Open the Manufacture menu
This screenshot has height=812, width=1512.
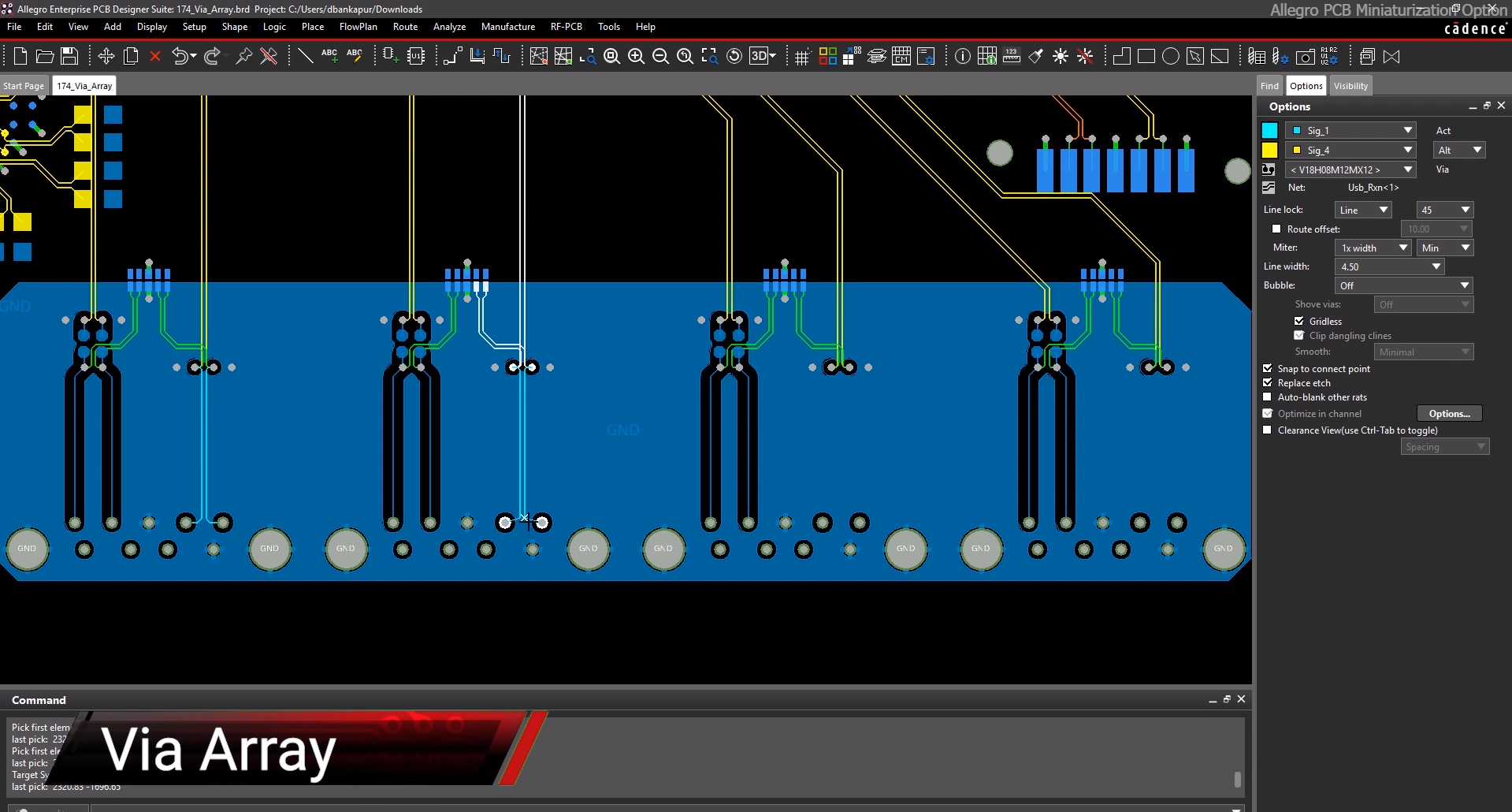coord(507,27)
